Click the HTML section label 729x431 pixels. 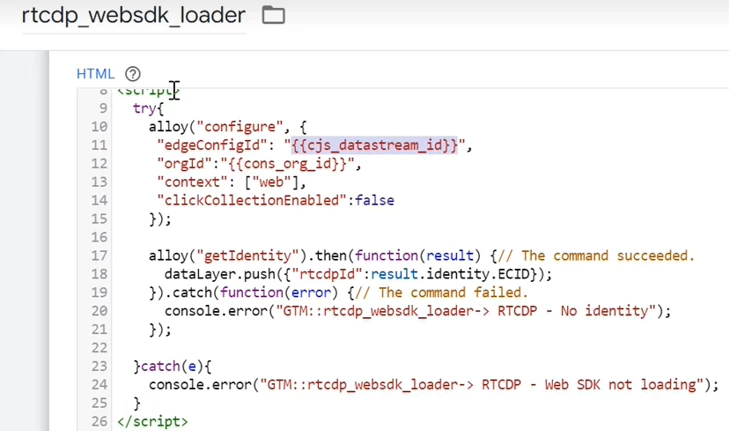(95, 74)
